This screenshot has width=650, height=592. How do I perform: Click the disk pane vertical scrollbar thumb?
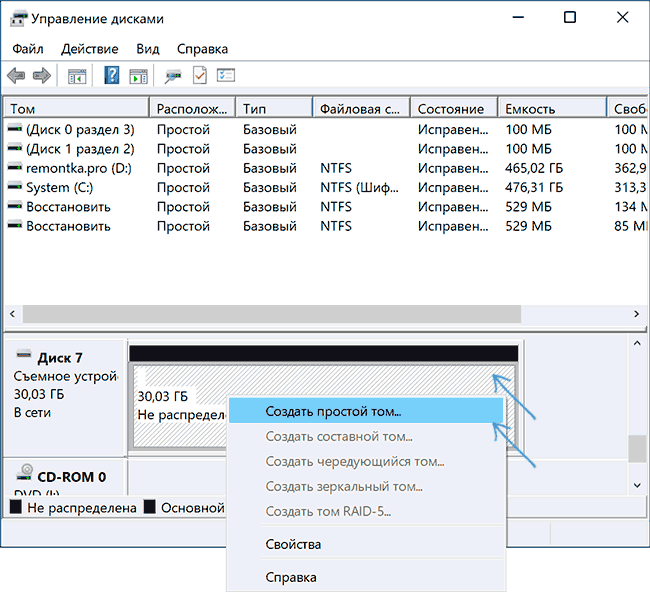tap(637, 449)
